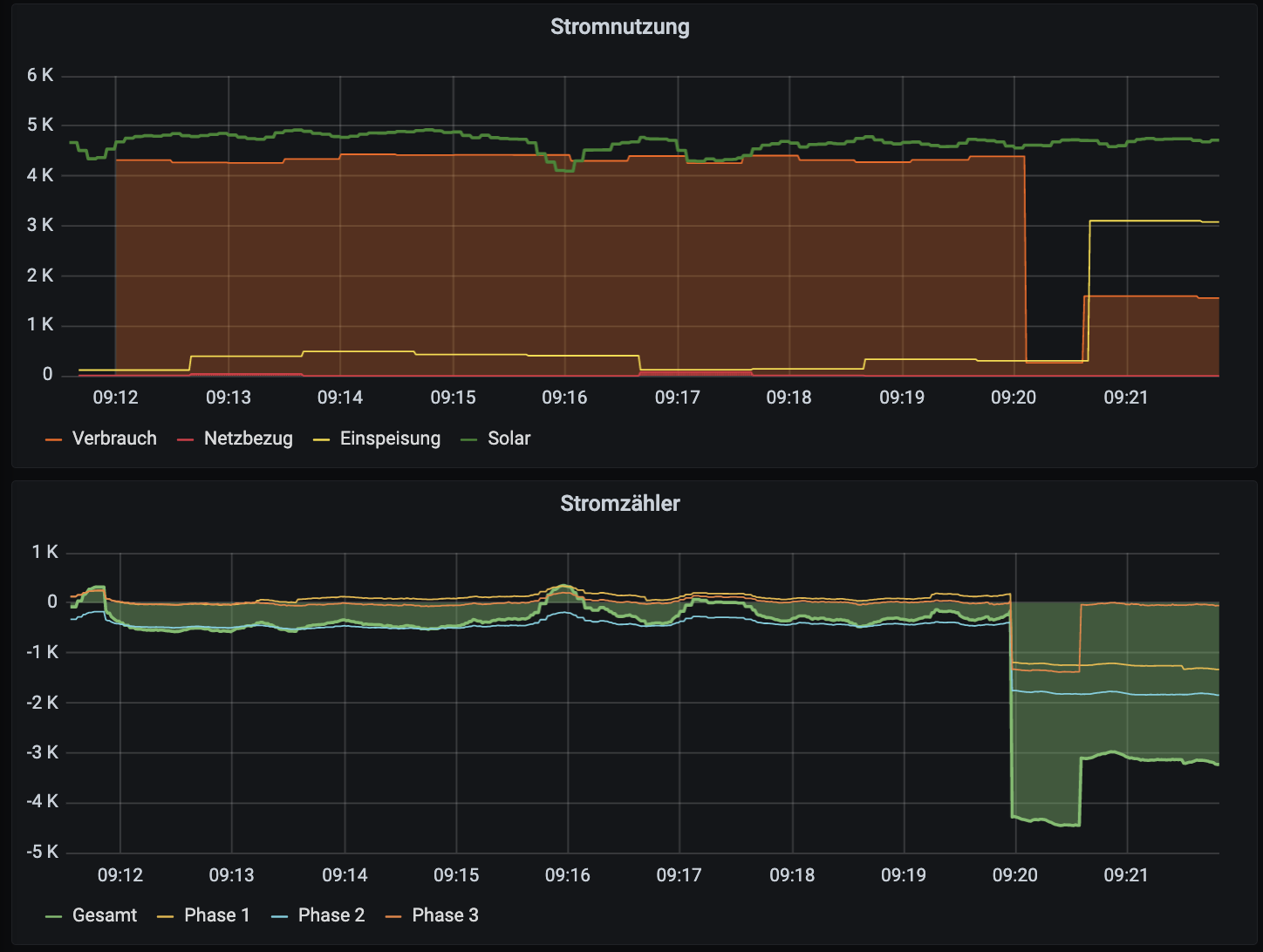Screen dimensions: 1263x952
Task: Click the green Solar legend color marker
Action: coord(469,439)
